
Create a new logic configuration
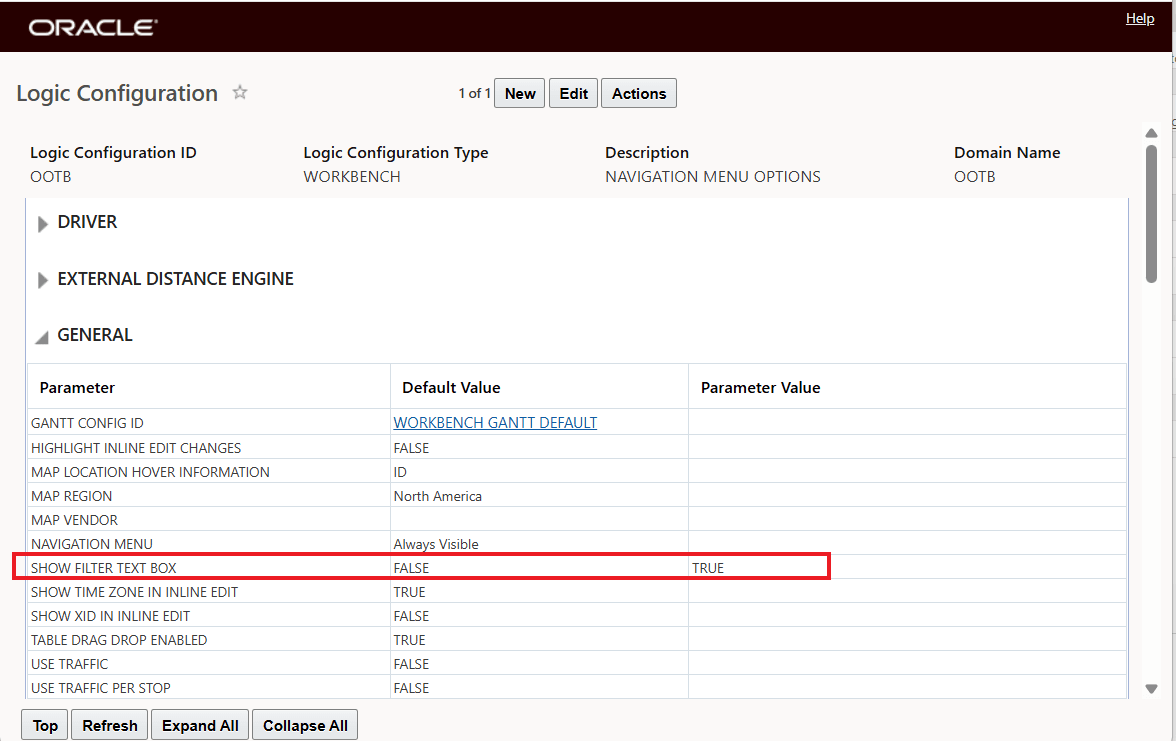tap(519, 93)
